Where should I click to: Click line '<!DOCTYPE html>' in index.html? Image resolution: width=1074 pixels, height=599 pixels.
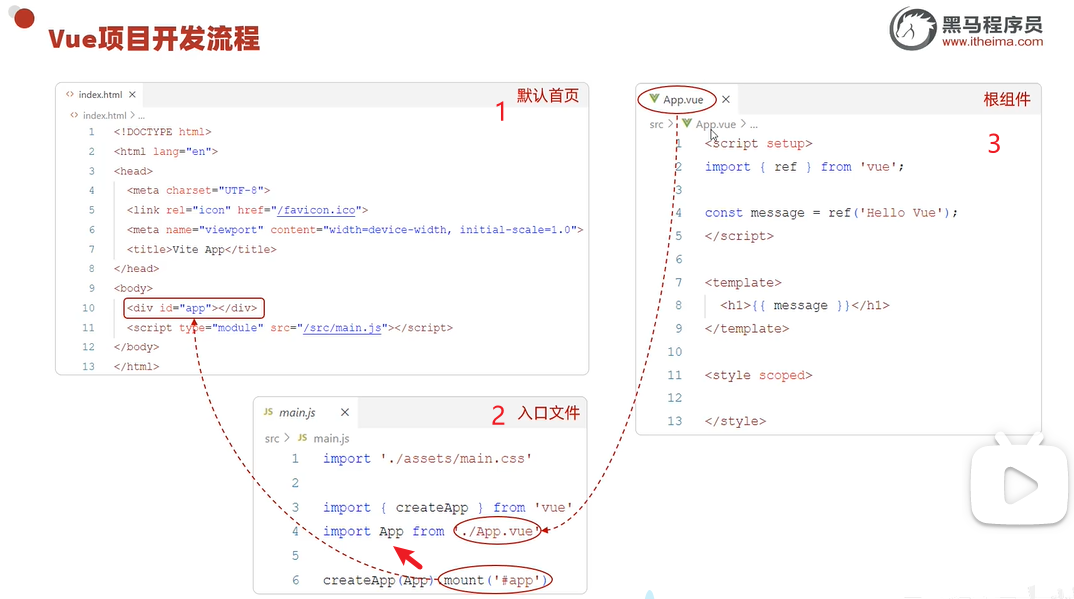(x=162, y=131)
